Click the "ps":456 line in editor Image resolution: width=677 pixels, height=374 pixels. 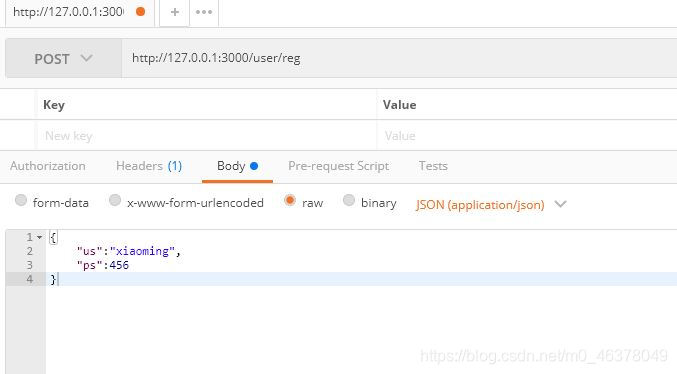[x=103, y=265]
